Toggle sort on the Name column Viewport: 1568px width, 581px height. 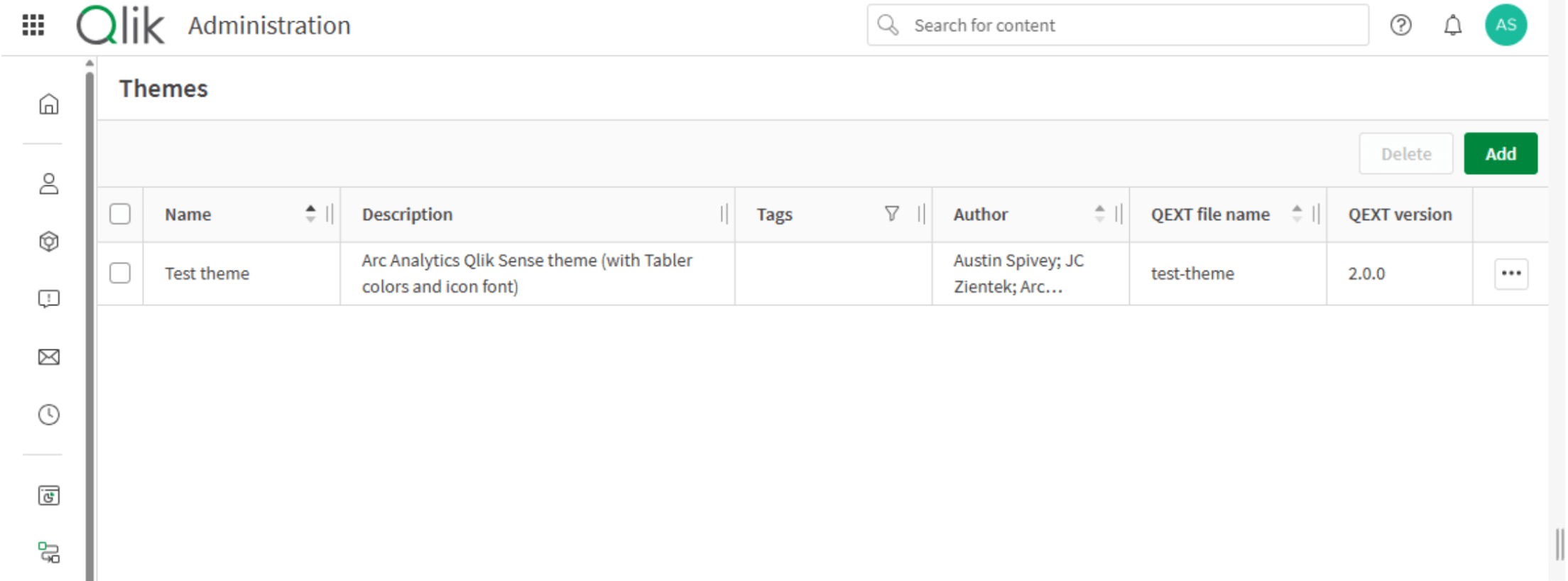310,214
